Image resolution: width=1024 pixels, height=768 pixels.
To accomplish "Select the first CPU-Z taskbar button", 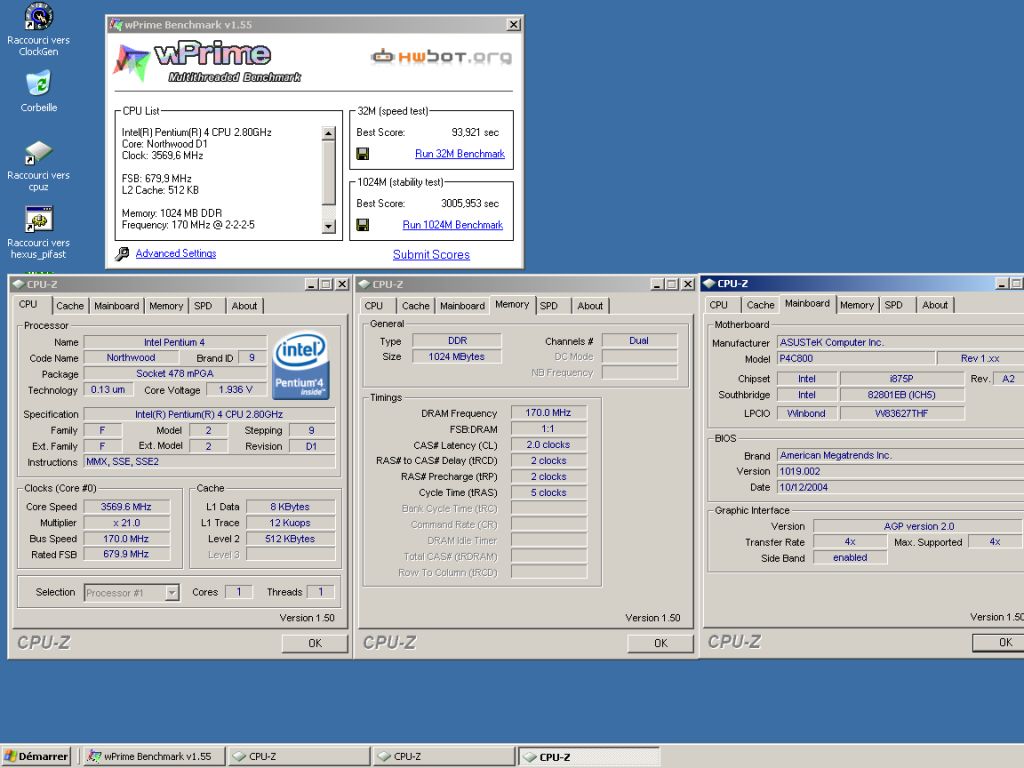I will coord(300,756).
